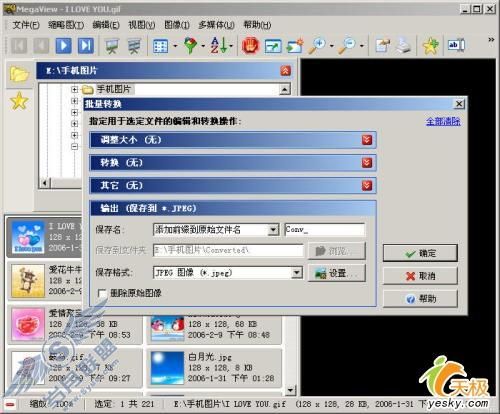Screen dimensions: 500x414
Task: Open the 视图(V) menu
Action: tap(142, 25)
